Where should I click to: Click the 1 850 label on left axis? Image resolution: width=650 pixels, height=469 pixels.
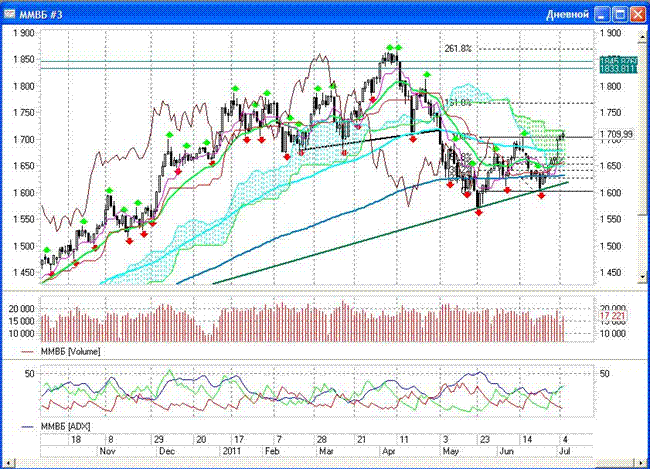coord(23,60)
